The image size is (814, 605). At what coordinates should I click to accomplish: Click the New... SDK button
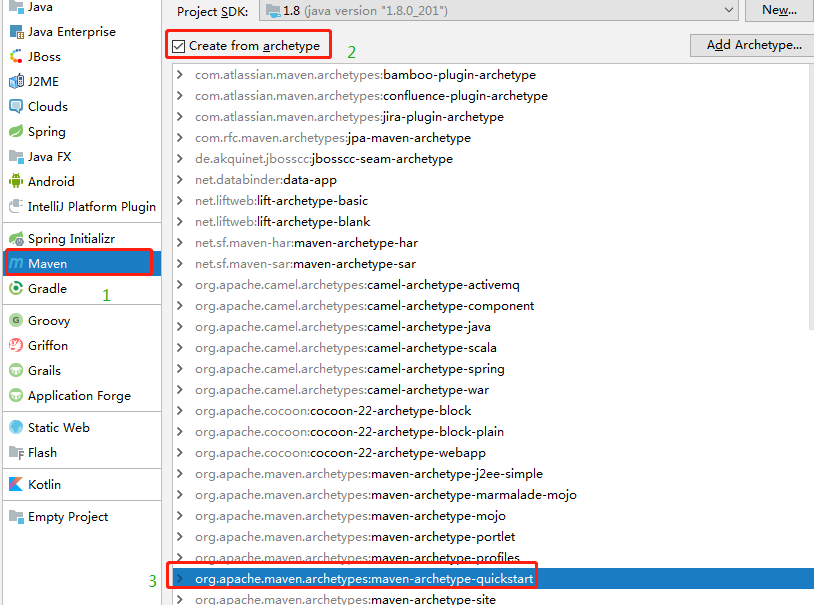(x=779, y=10)
